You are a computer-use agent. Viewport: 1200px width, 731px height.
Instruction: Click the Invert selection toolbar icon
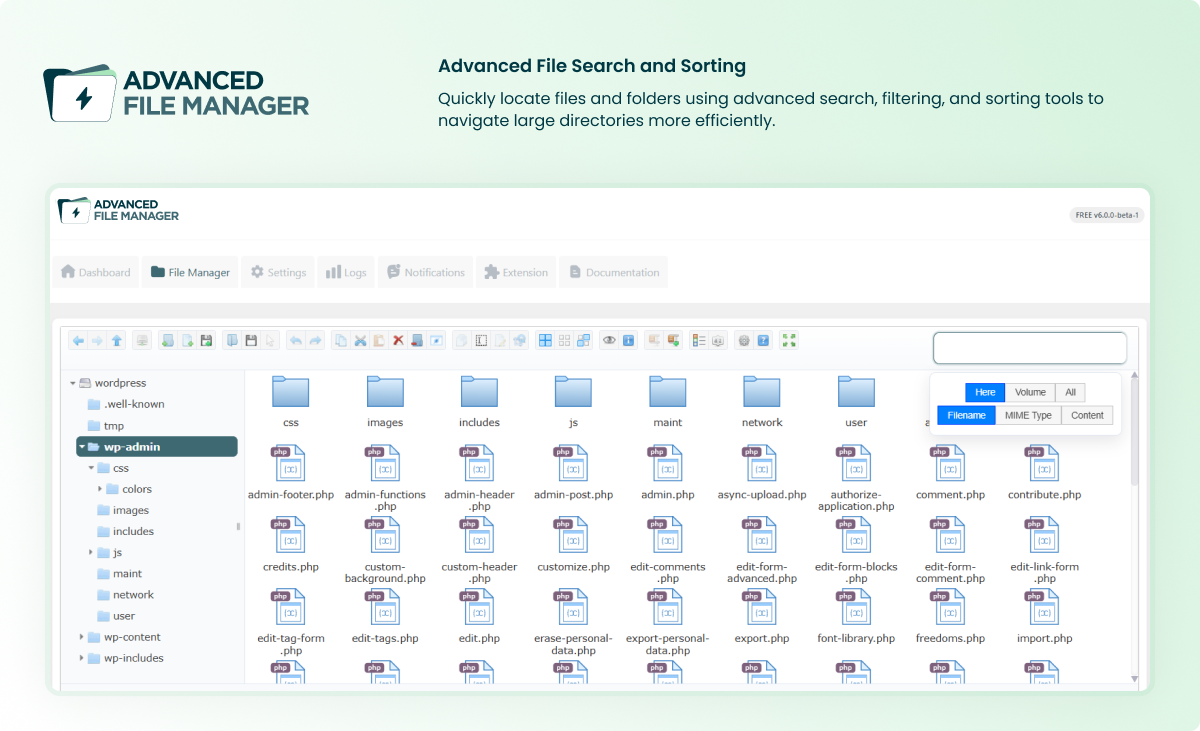click(583, 341)
